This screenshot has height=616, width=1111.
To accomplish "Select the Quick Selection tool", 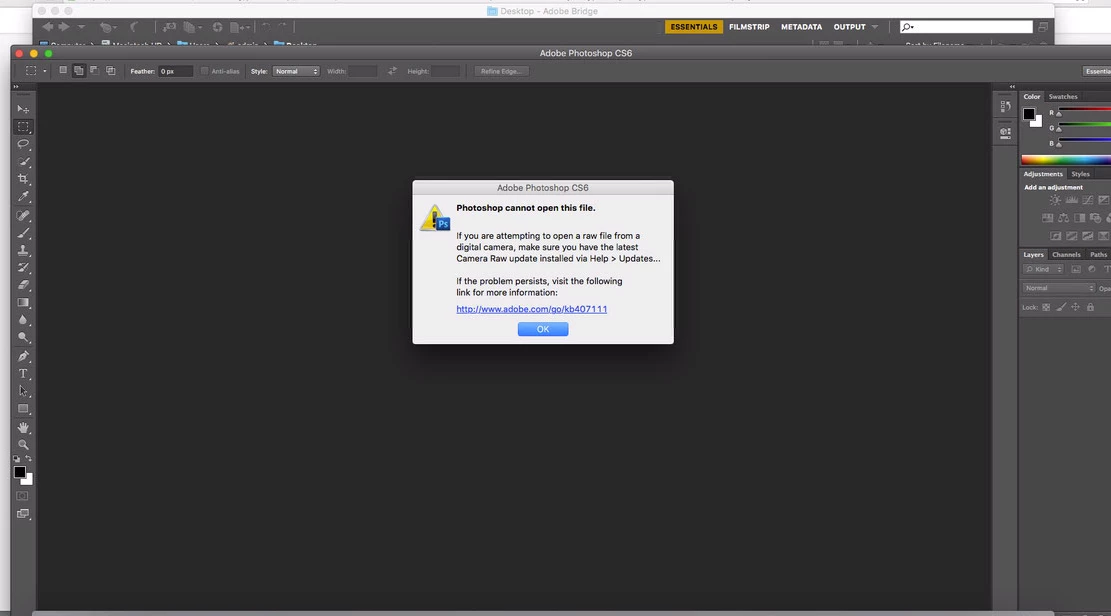I will pos(23,162).
